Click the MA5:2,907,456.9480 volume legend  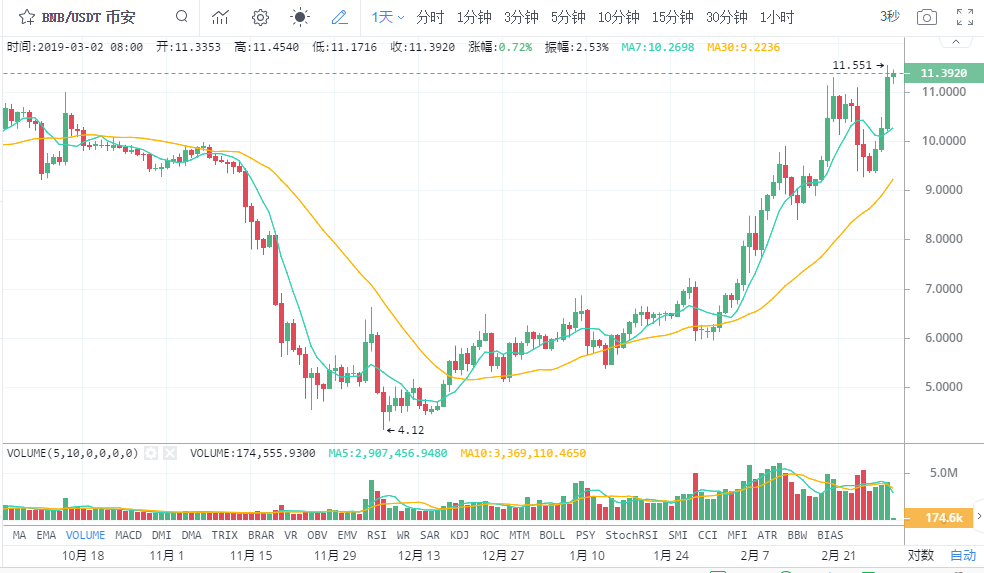pos(388,453)
